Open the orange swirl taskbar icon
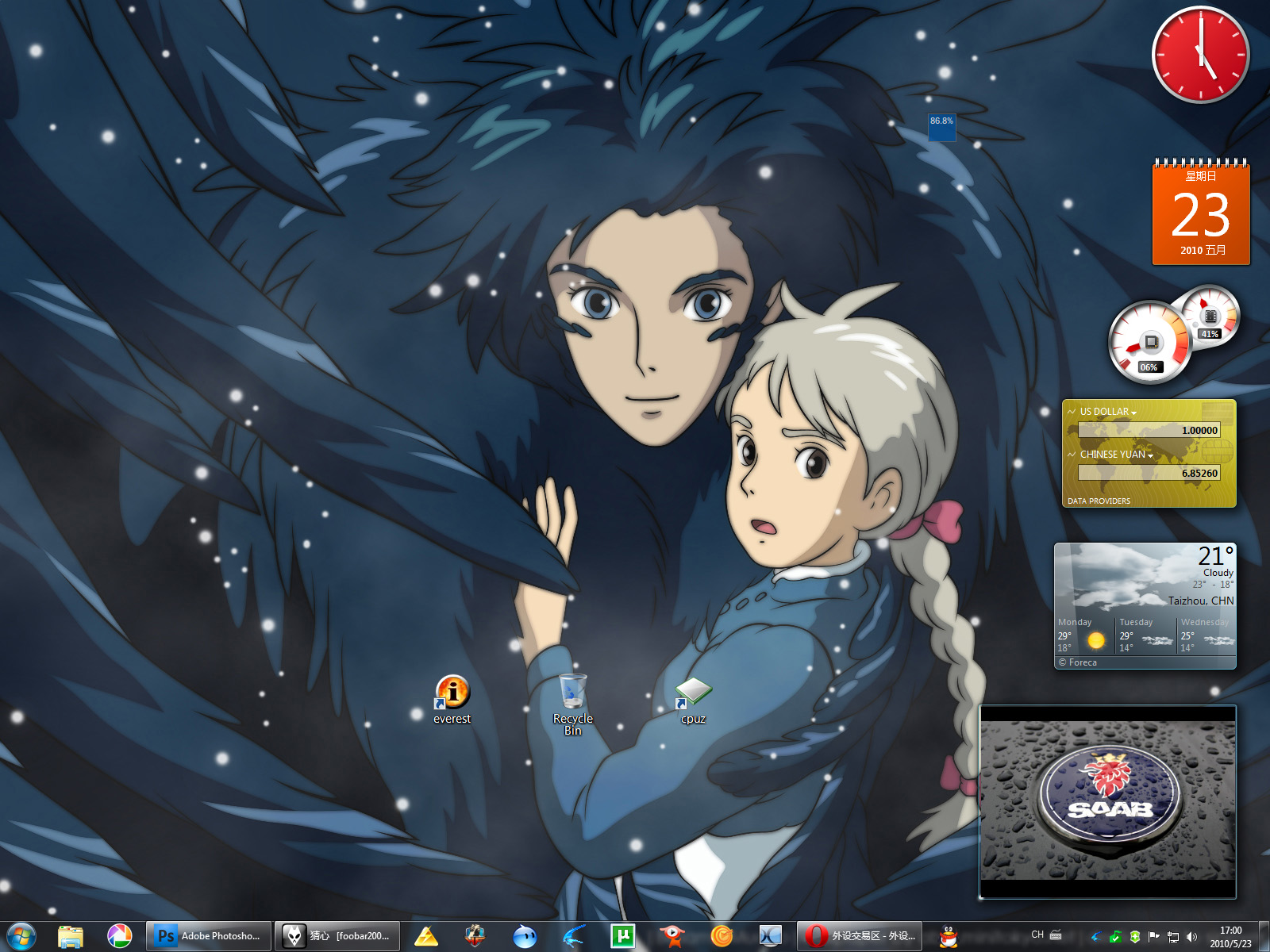The height and width of the screenshot is (952, 1270). 722,936
